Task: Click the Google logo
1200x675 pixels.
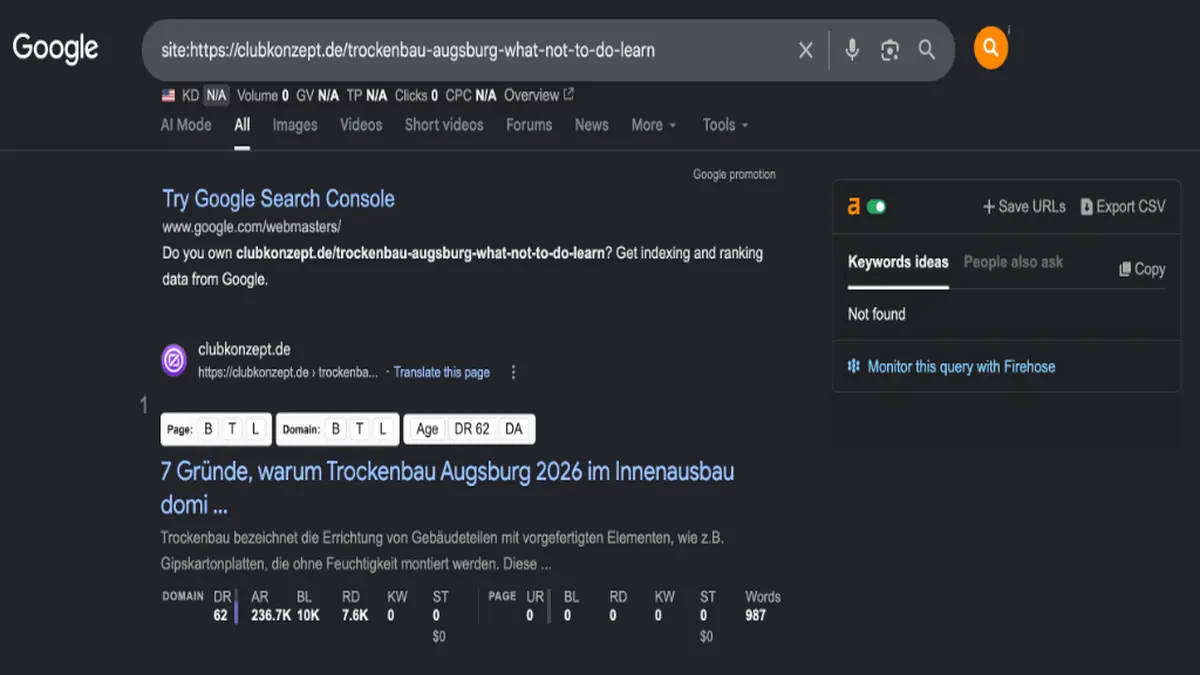Action: pos(55,47)
